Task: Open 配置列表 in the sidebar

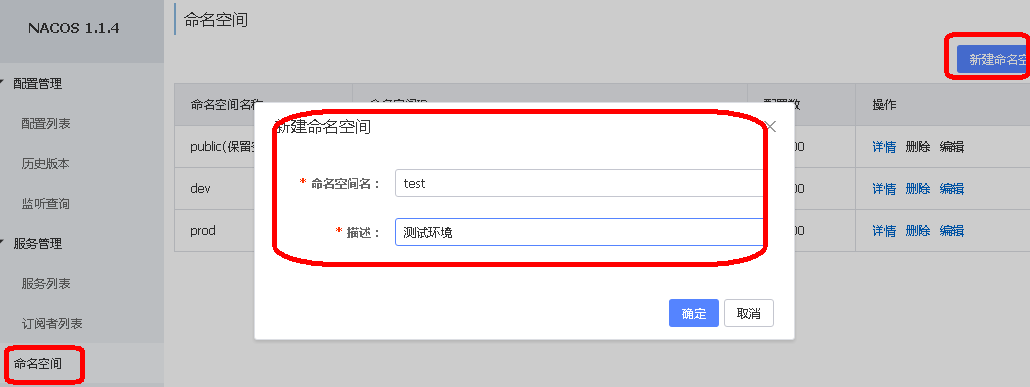Action: (x=45, y=124)
